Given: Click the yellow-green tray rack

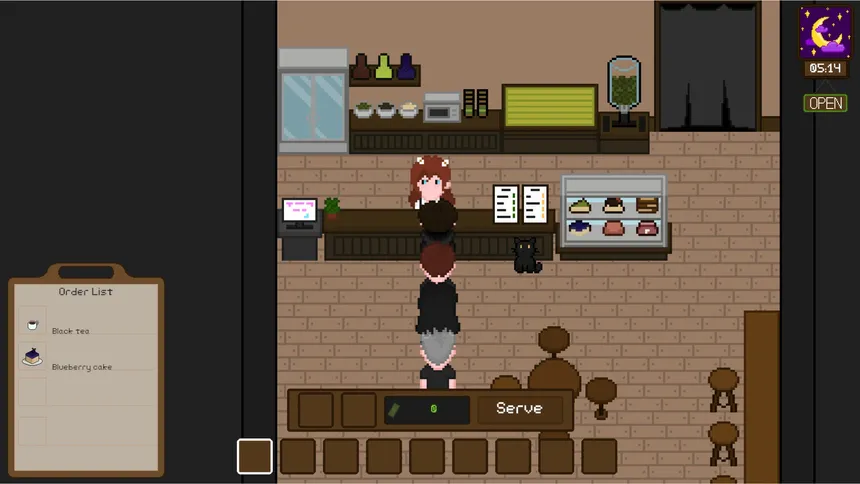Looking at the screenshot, I should tap(550, 106).
